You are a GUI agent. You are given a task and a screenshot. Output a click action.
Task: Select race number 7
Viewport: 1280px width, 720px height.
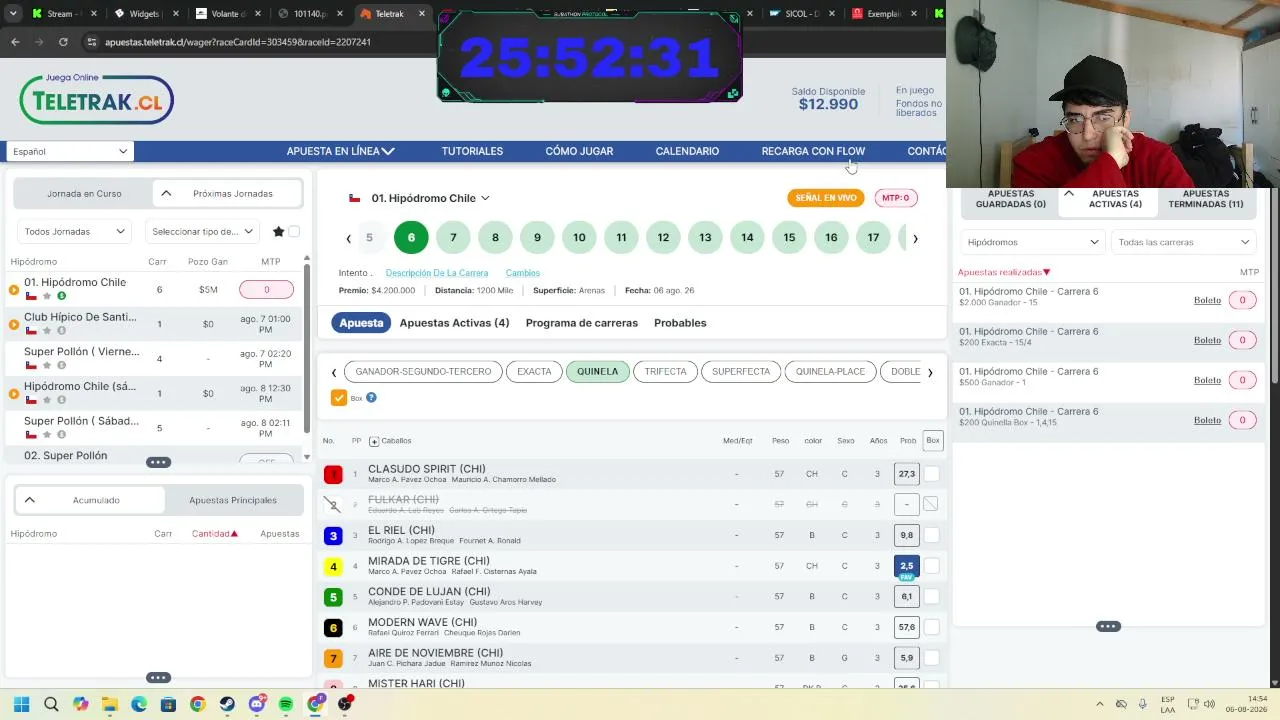tap(453, 238)
